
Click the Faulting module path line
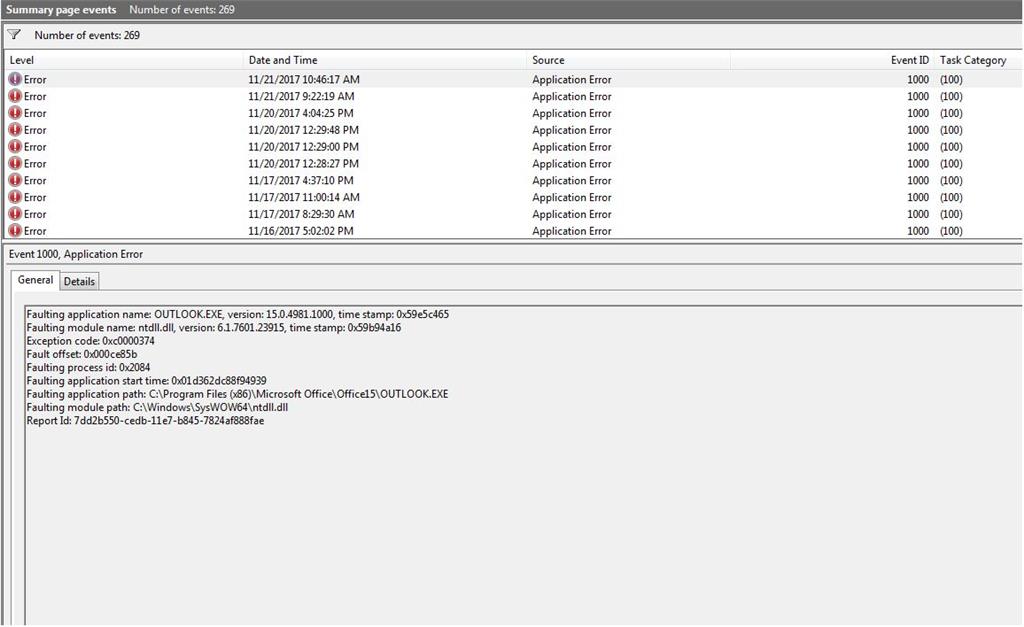pos(157,408)
